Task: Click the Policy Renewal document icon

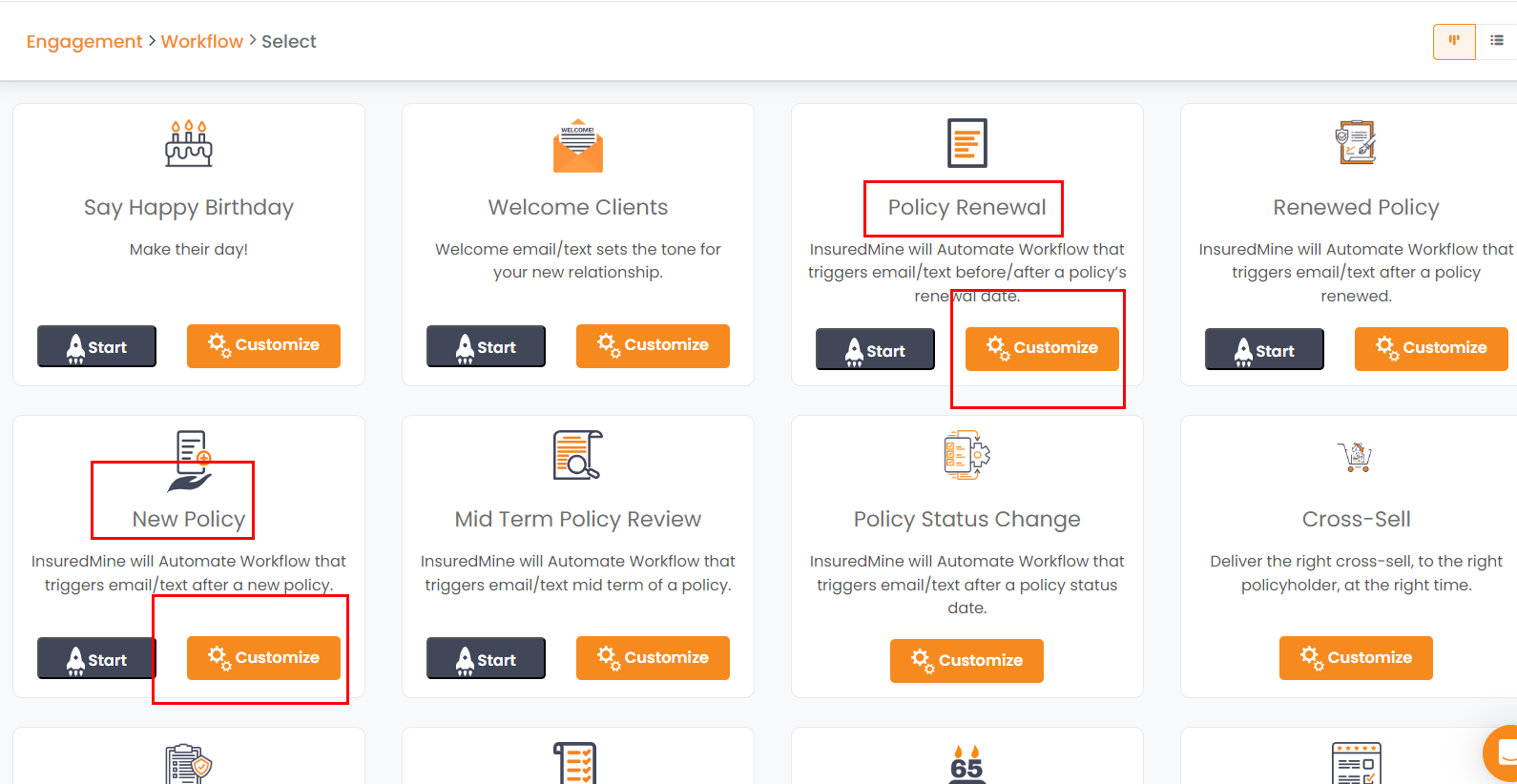Action: point(967,143)
